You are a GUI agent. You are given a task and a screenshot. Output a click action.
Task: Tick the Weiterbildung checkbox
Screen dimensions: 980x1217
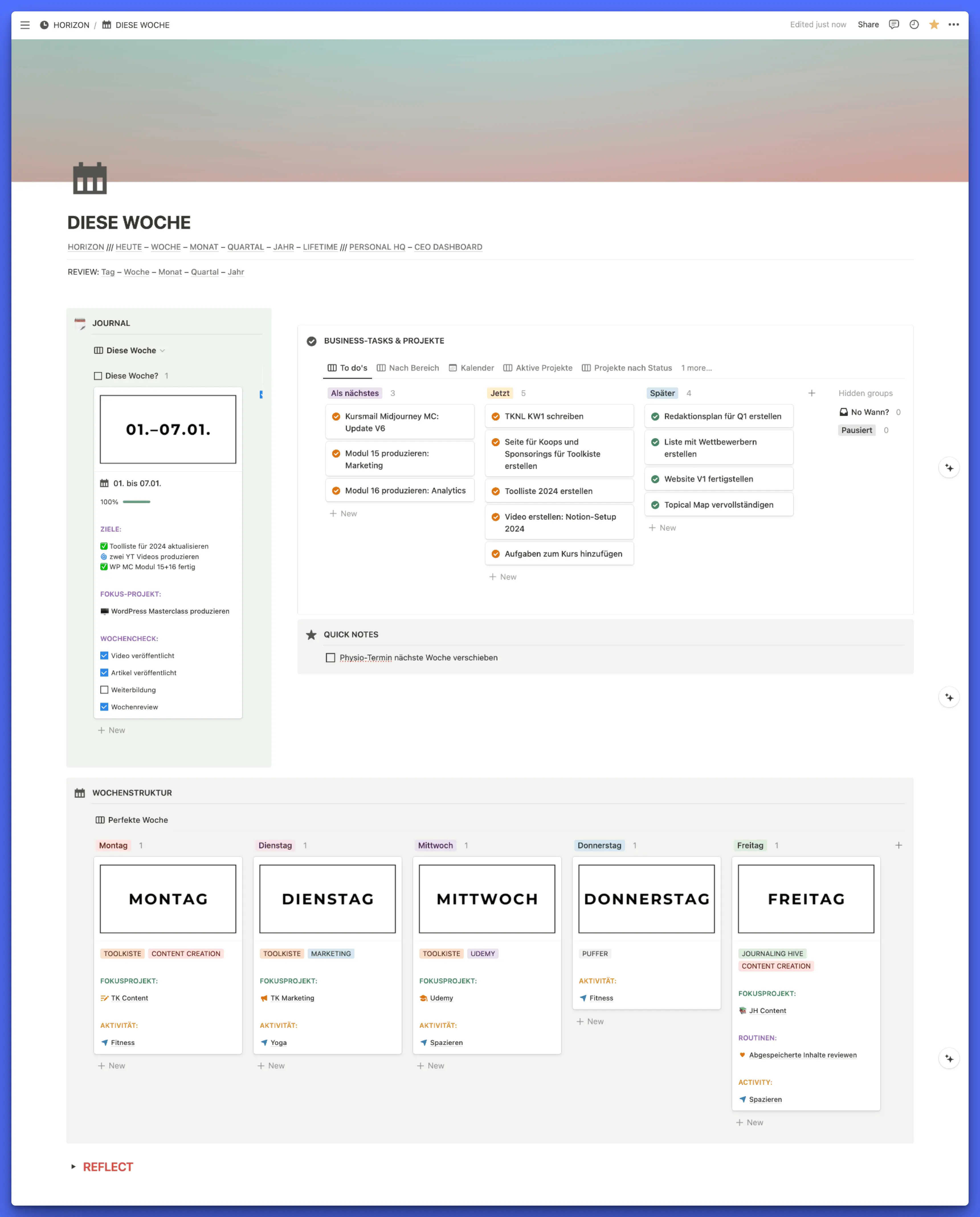(x=105, y=690)
